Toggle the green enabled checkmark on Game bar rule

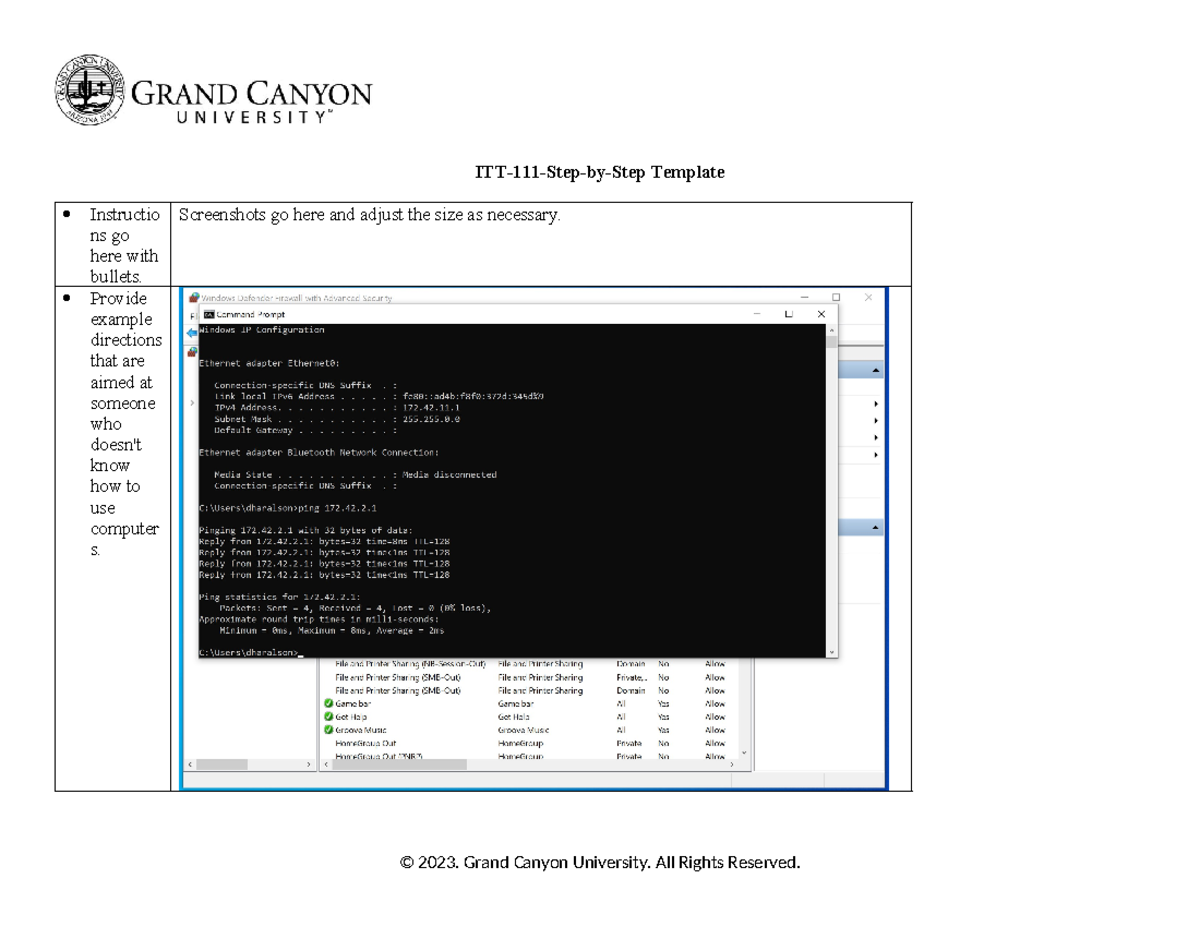(x=329, y=703)
